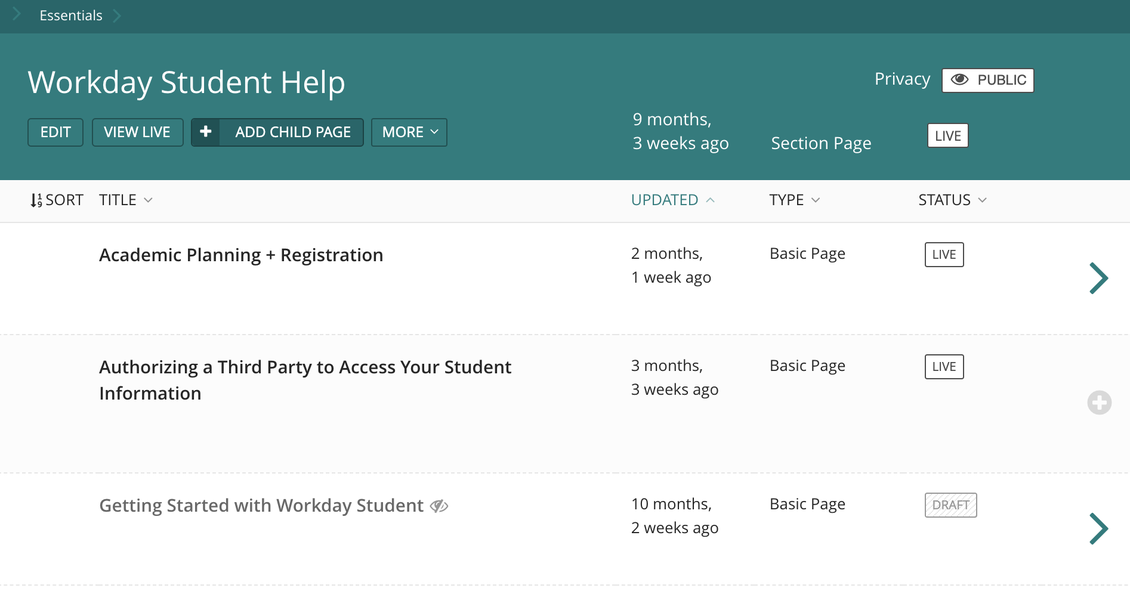Click '9 months, 3 weeks ago' header text
The width and height of the screenshot is (1130, 594).
[680, 131]
